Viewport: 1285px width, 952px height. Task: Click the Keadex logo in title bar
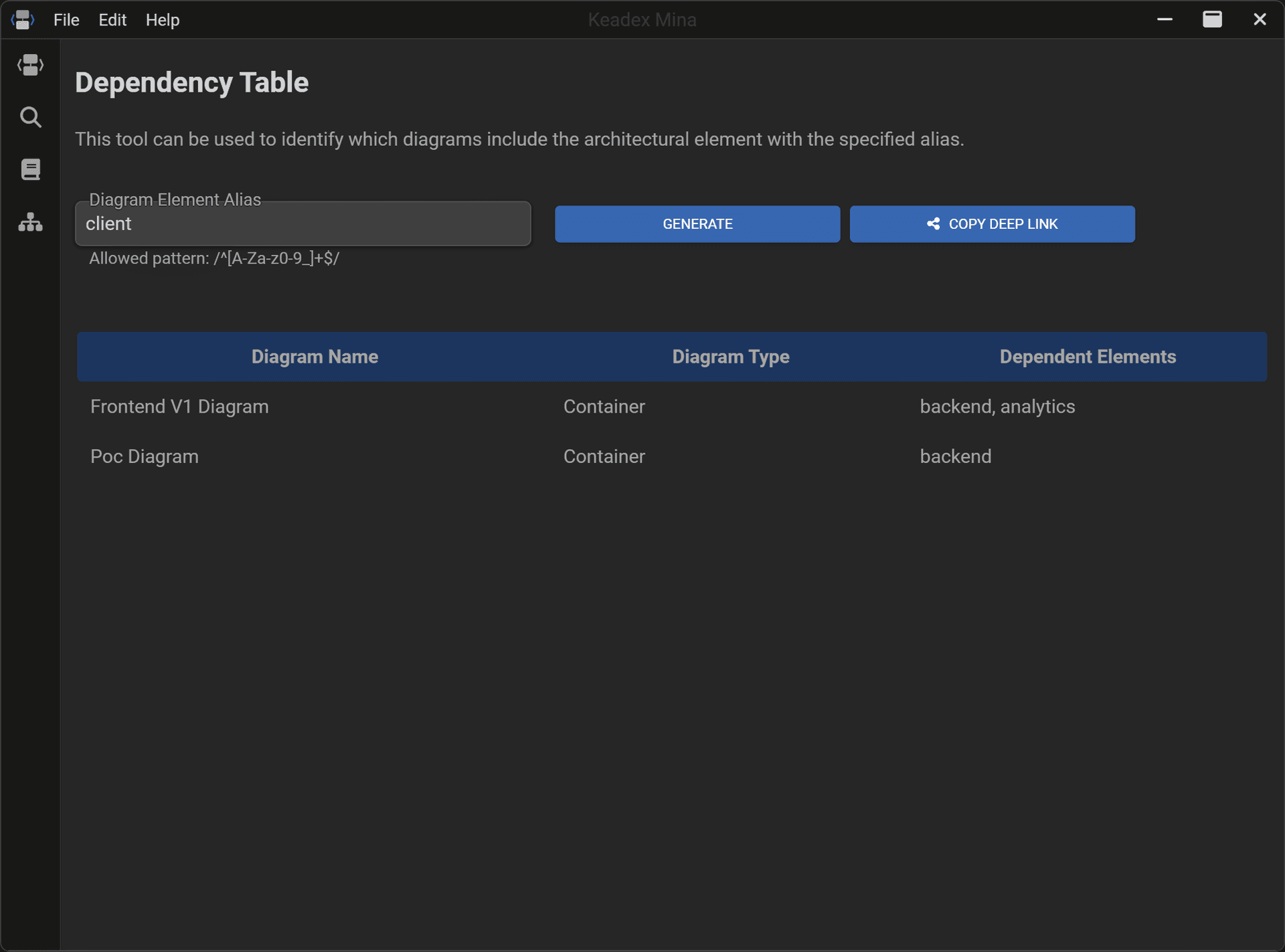point(23,19)
